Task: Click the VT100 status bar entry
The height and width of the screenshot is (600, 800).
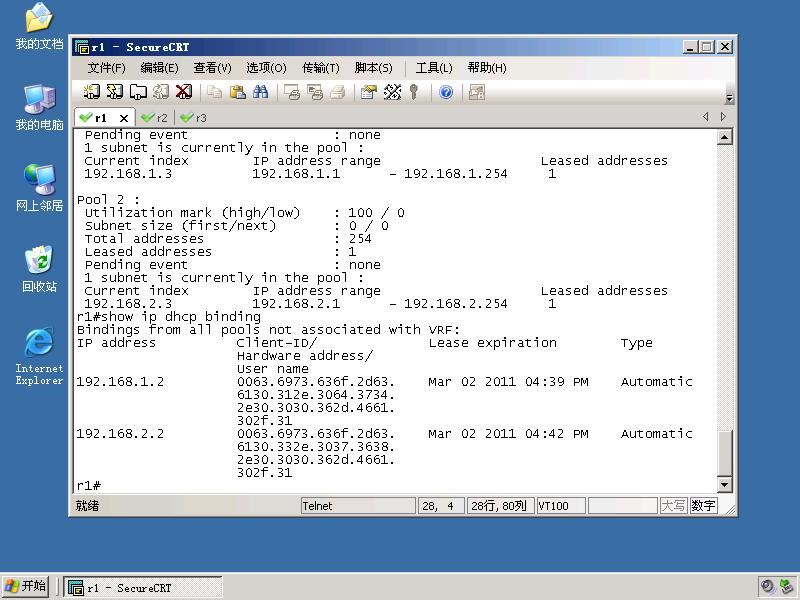Action: point(561,506)
